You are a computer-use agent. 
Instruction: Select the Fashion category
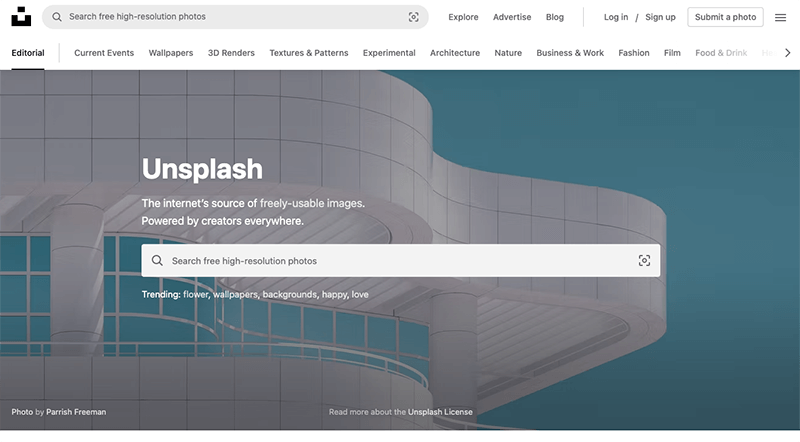point(634,53)
